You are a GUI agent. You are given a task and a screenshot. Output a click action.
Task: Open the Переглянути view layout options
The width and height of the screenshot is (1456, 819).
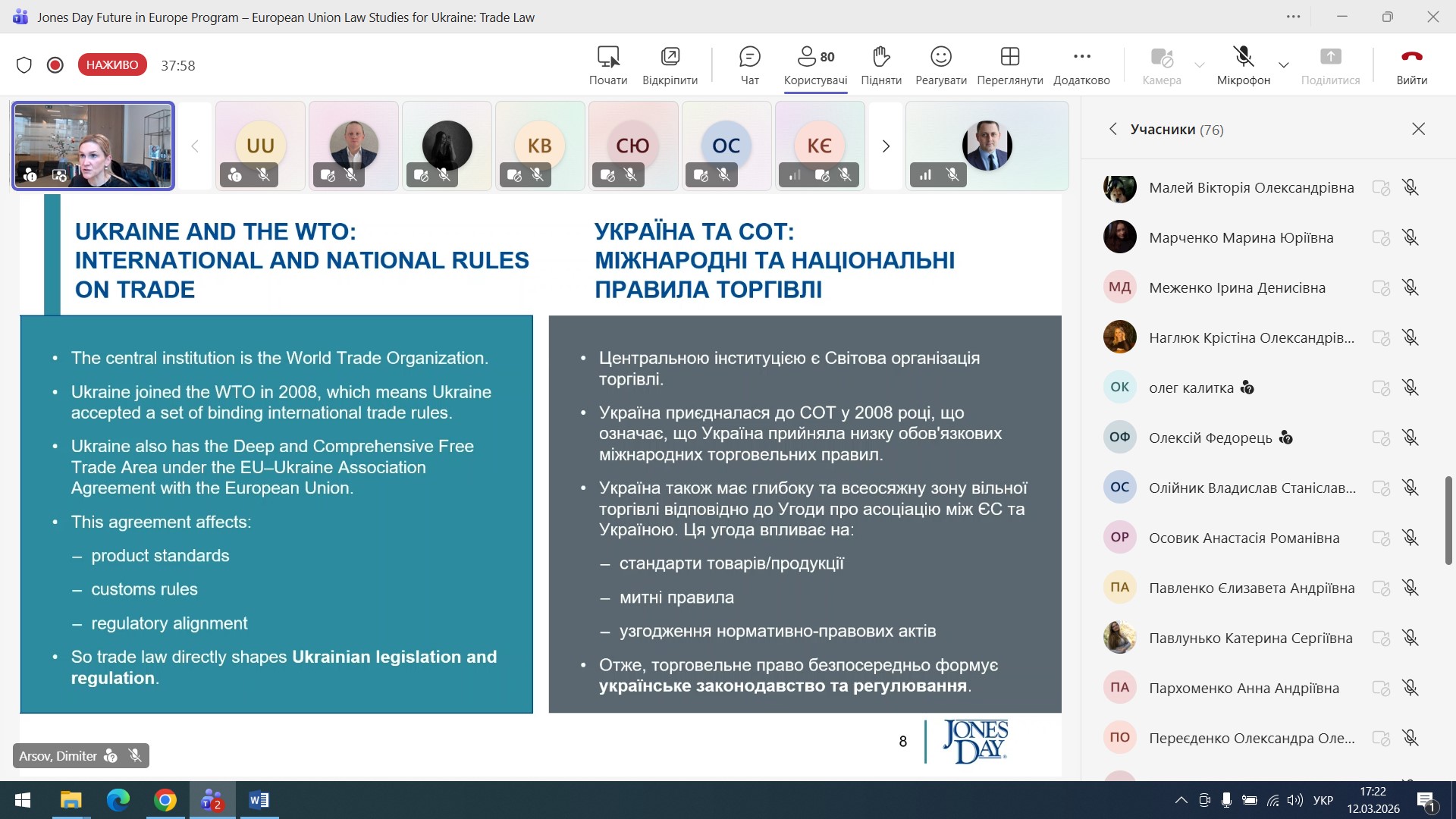point(1009,65)
